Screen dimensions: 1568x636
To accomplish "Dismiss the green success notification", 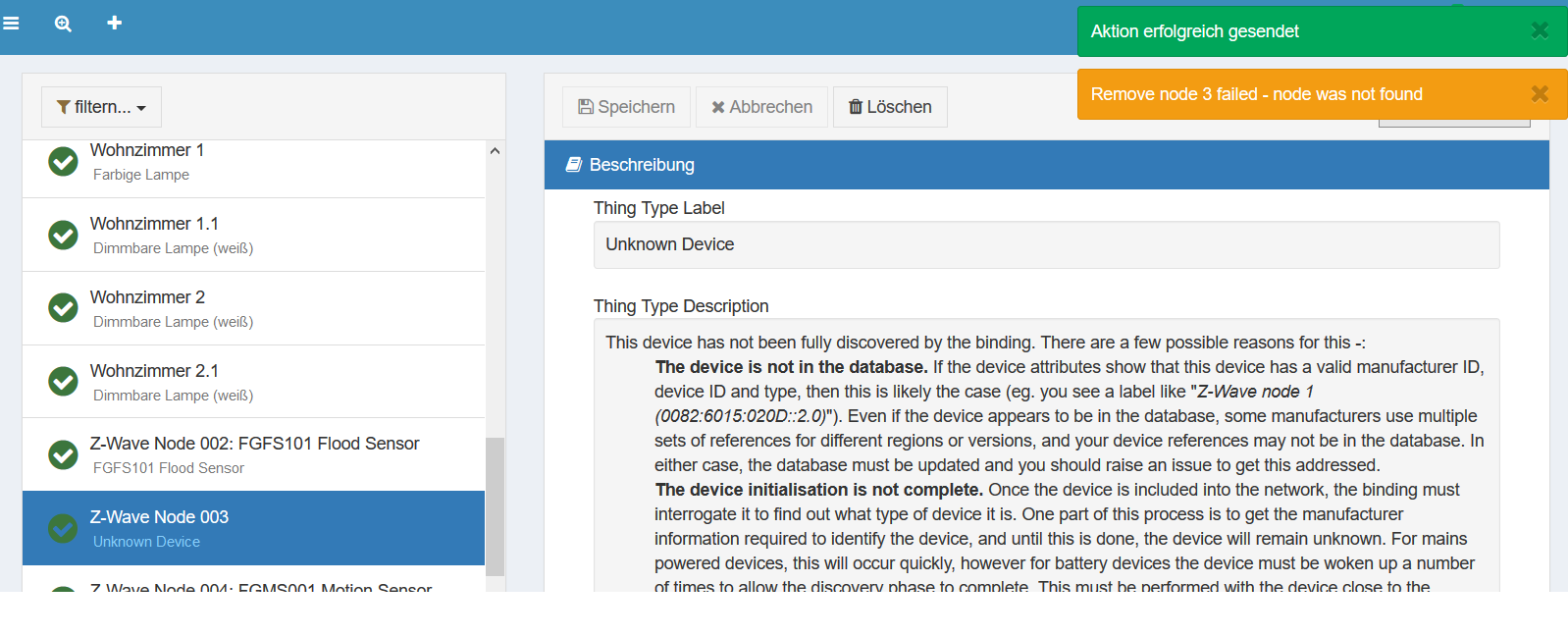I will click(x=1540, y=30).
